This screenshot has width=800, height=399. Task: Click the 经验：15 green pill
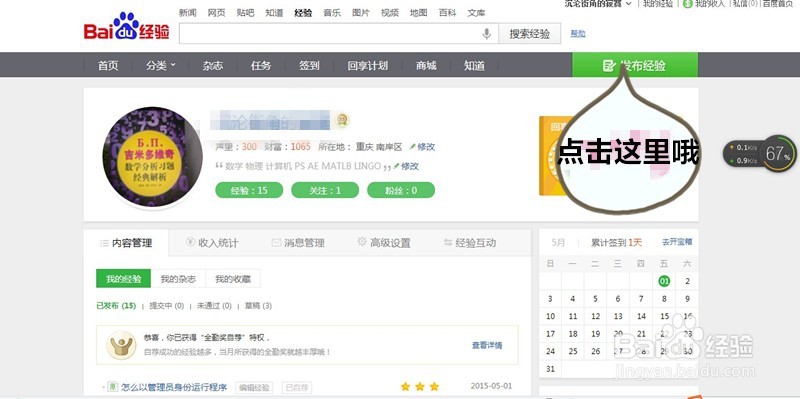249,190
